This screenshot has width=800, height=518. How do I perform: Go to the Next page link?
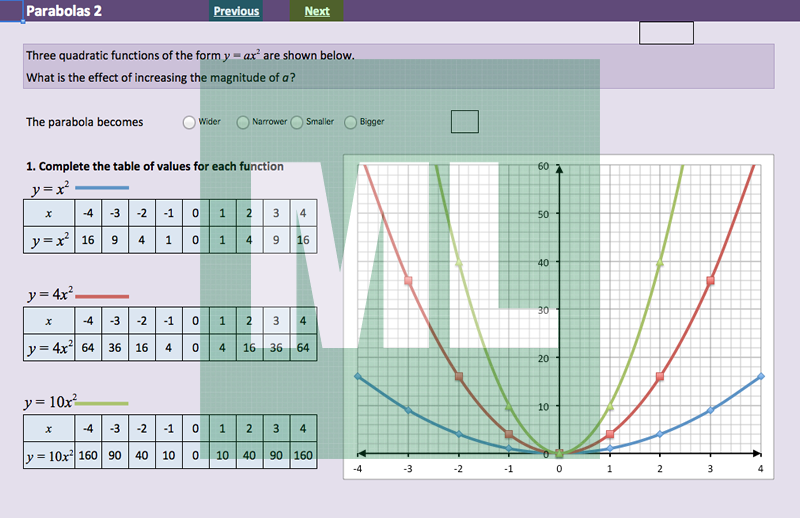tap(317, 11)
